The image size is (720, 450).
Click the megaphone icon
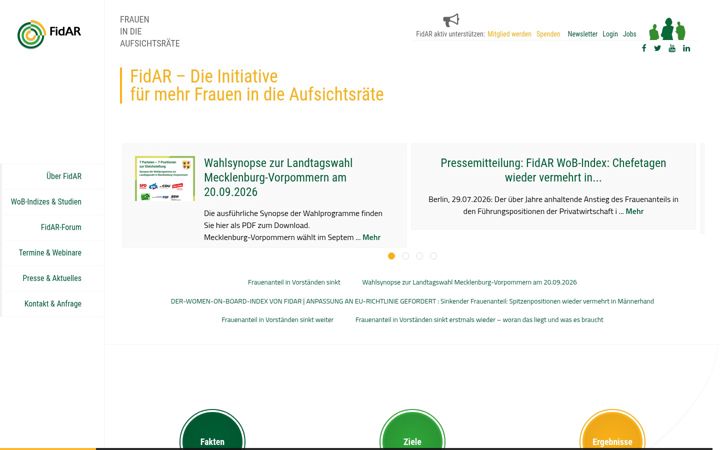(x=451, y=20)
